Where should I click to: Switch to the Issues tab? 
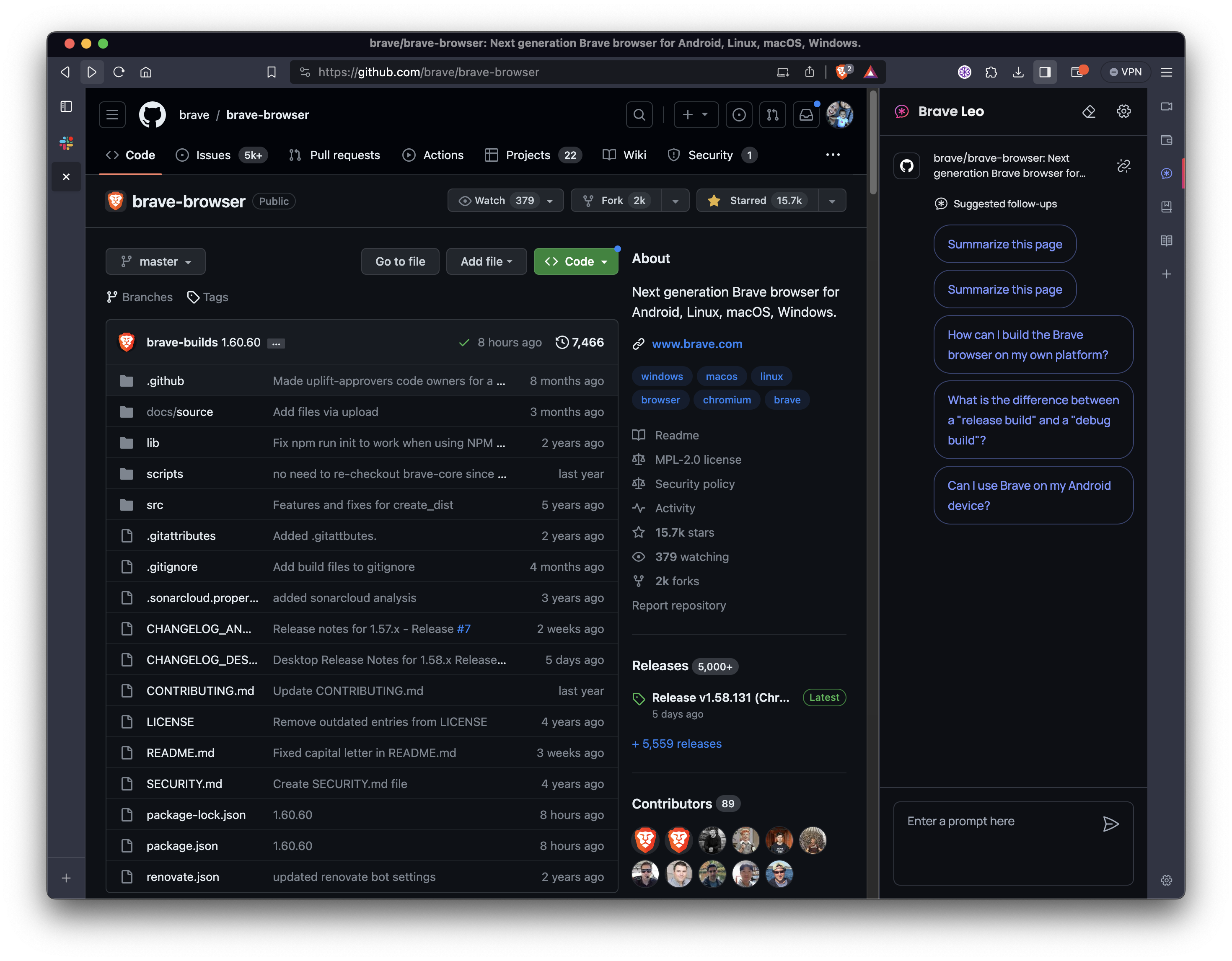[x=213, y=155]
